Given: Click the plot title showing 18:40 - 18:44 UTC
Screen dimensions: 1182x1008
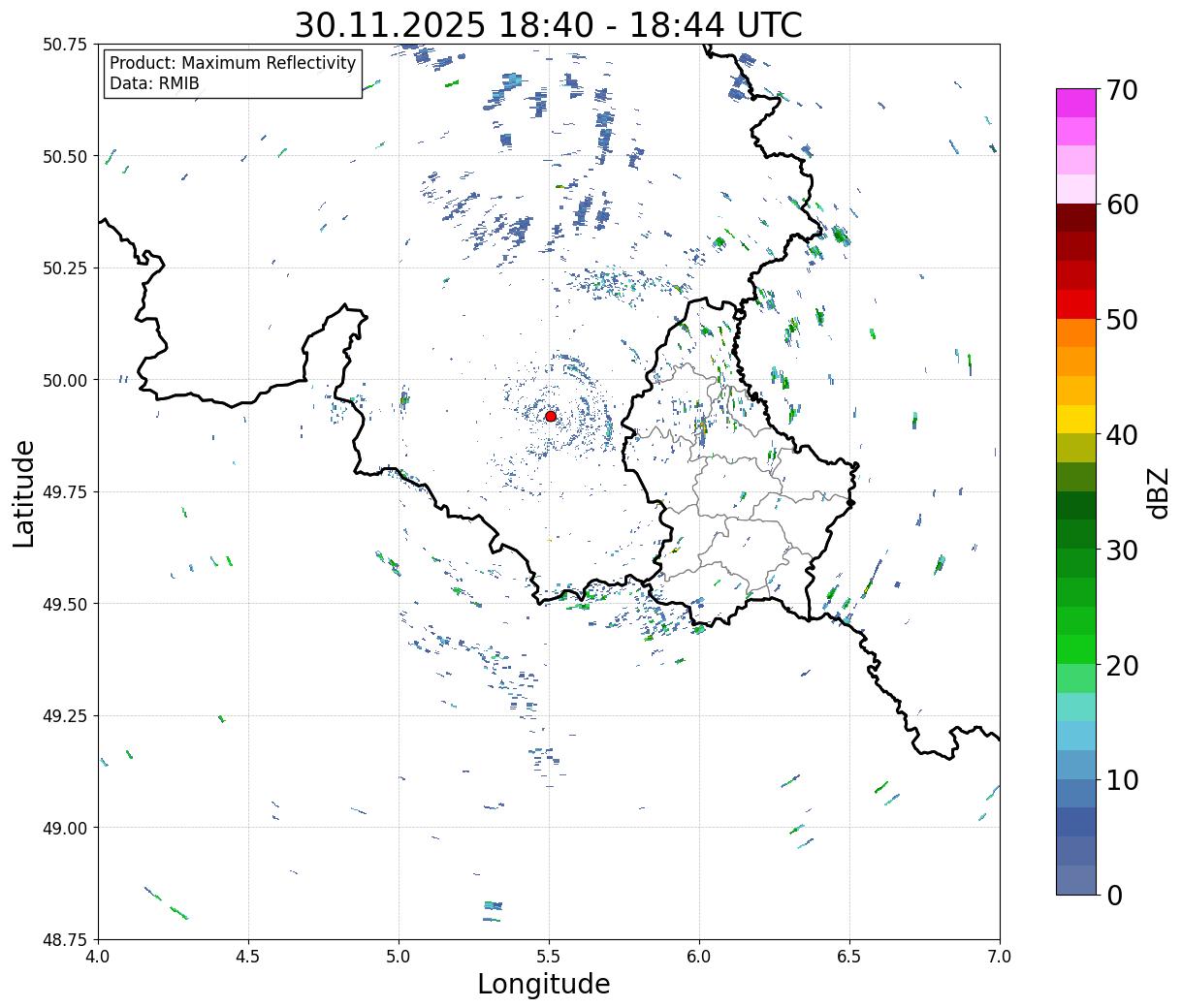Looking at the screenshot, I should tap(549, 24).
